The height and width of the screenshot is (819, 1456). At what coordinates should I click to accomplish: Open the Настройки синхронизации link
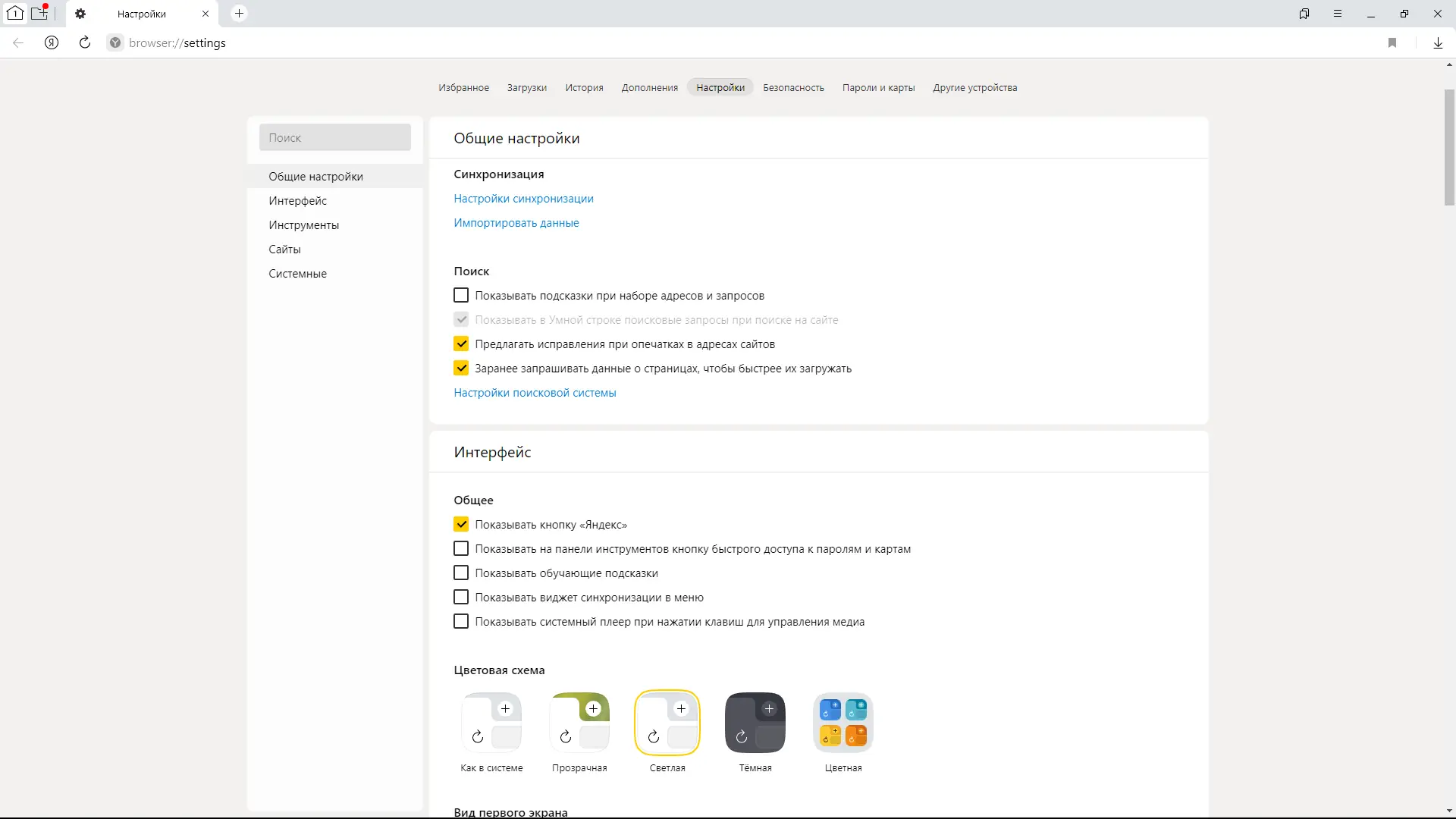(x=523, y=199)
